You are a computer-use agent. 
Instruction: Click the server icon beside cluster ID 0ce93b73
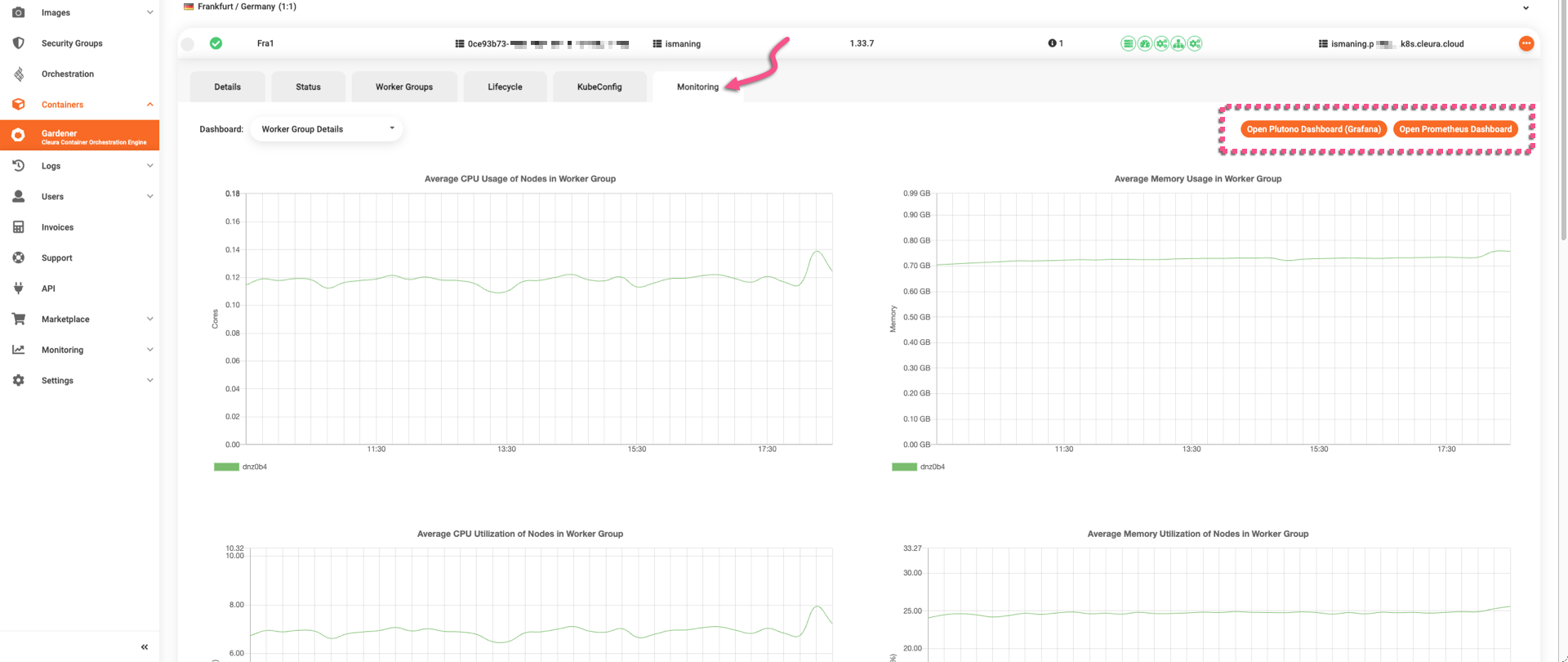click(460, 43)
